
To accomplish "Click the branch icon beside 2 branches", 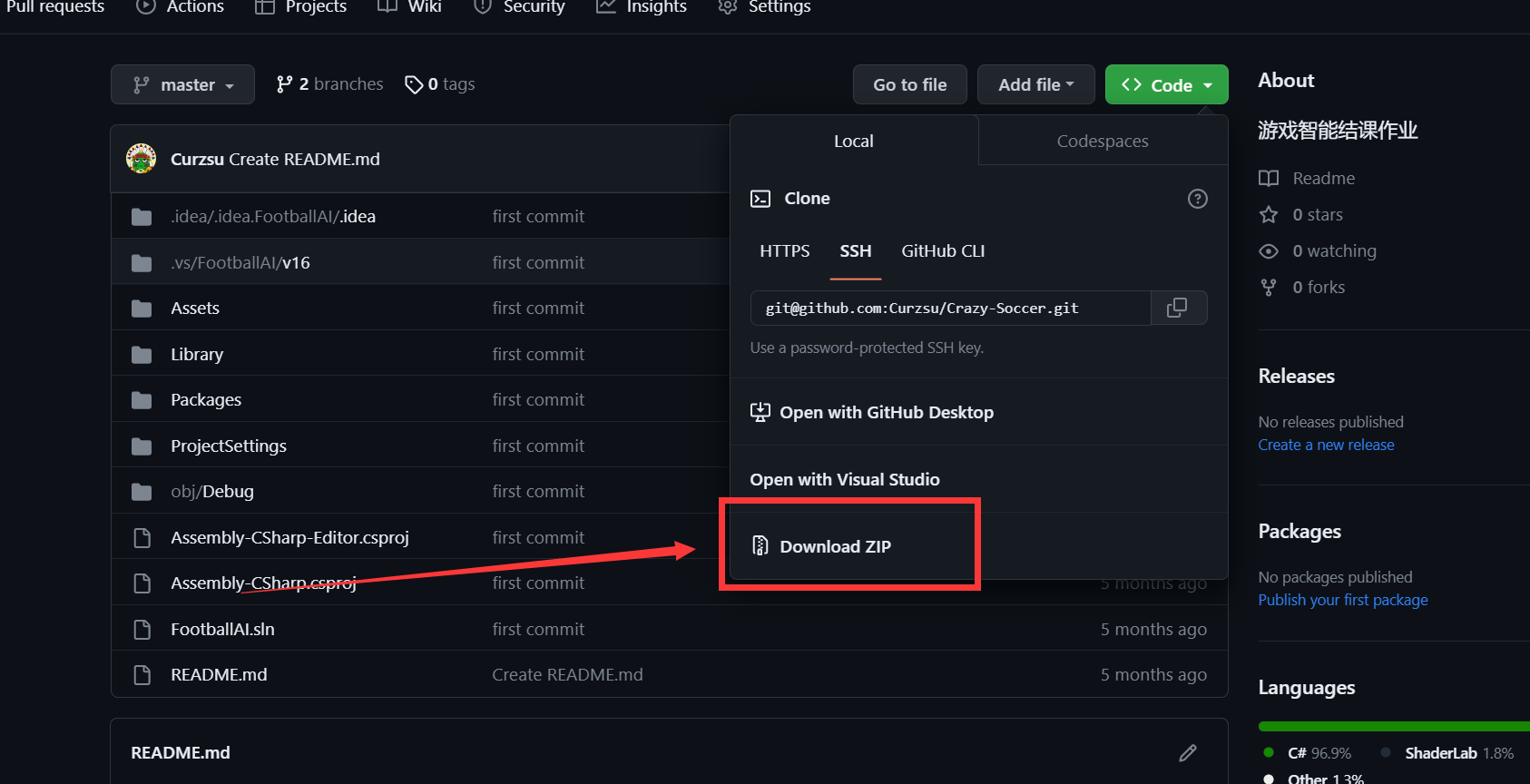I will [284, 84].
